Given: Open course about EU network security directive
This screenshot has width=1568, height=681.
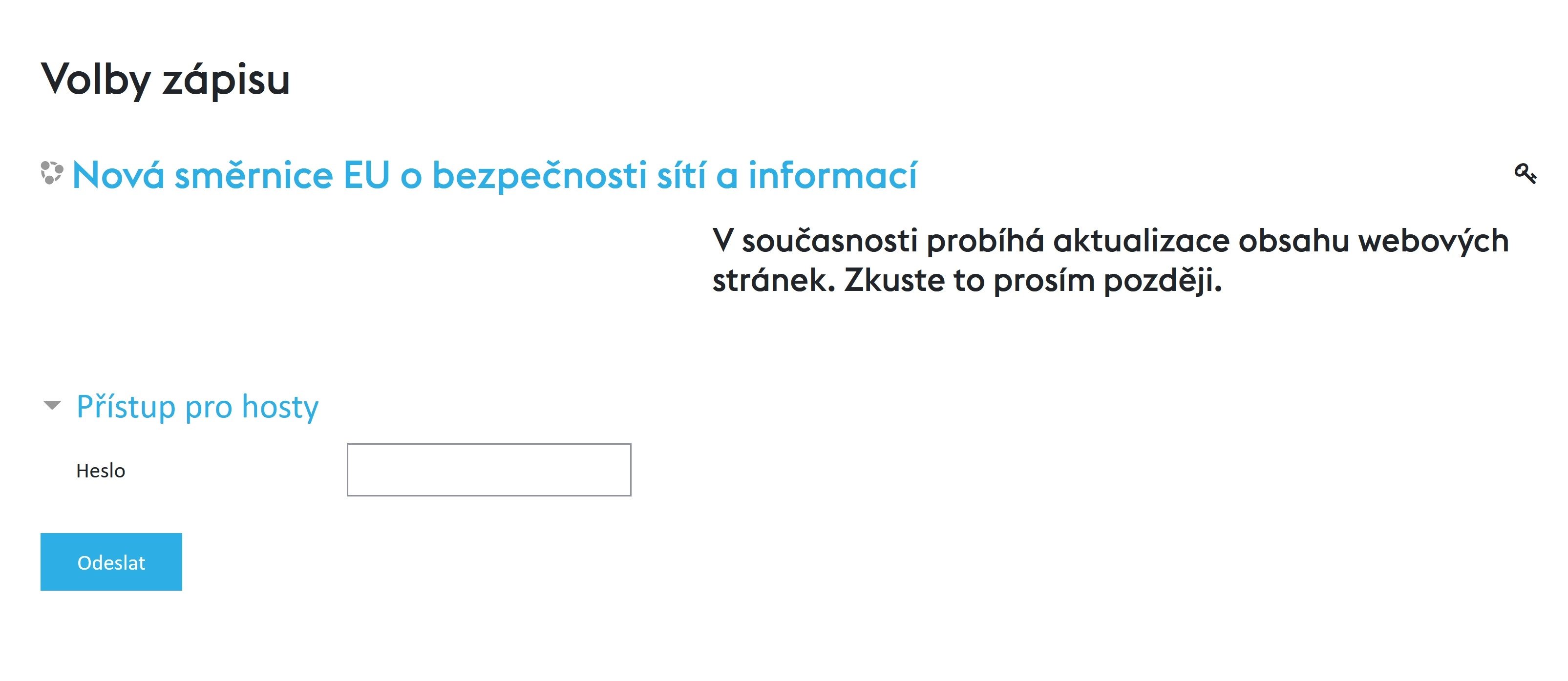Looking at the screenshot, I should click(x=494, y=176).
